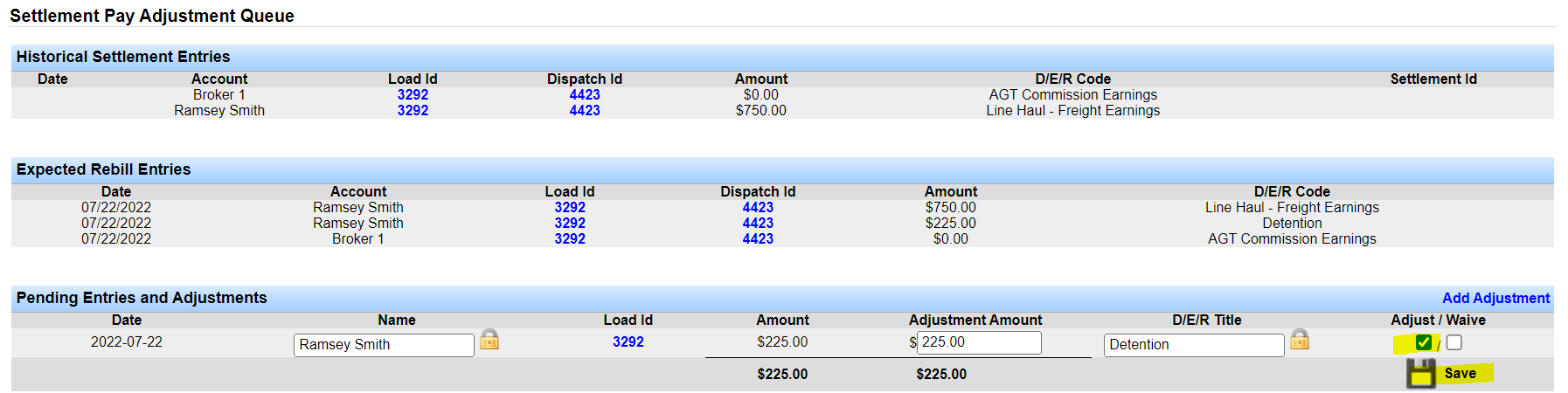Open Load Id 3292 in the rebill Broker 1 row
Viewport: 1568px width, 393px height.
pyautogui.click(x=570, y=239)
